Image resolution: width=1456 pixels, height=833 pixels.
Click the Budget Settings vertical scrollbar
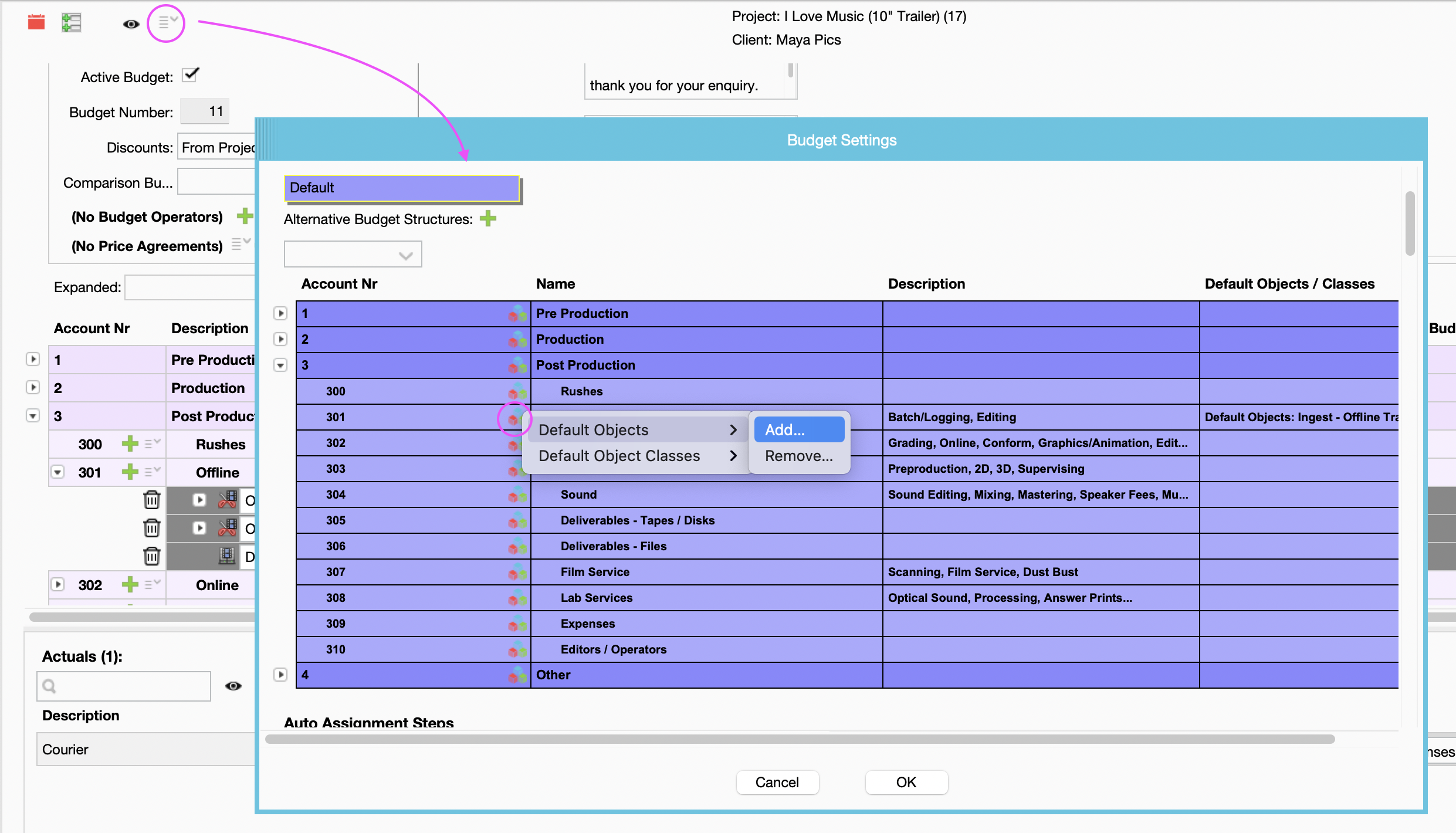[x=1410, y=224]
